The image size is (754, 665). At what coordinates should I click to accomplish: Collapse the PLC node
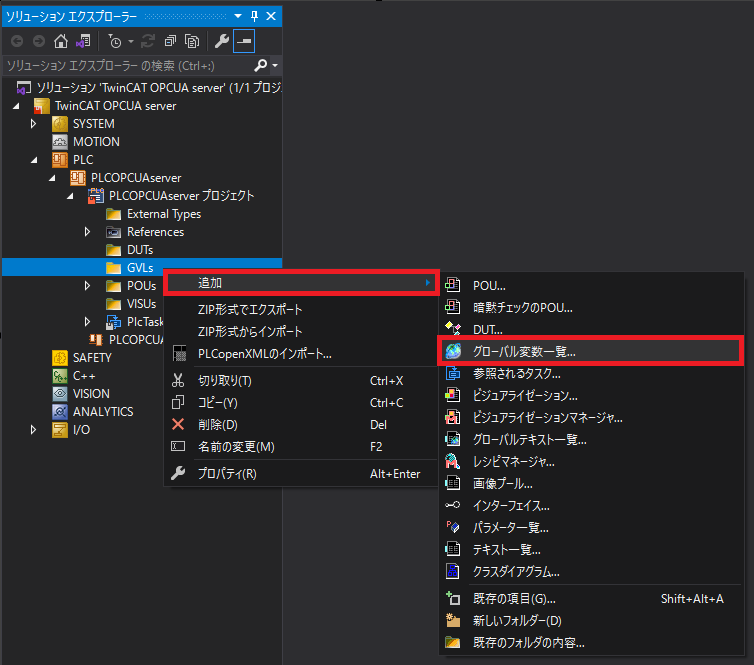click(x=35, y=160)
